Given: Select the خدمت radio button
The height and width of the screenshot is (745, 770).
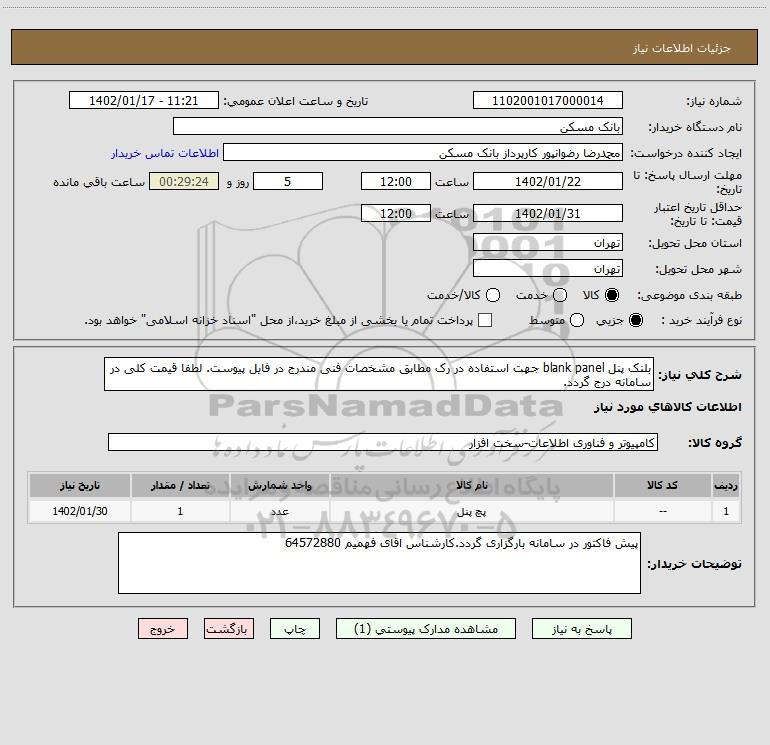Looking at the screenshot, I should pos(560,295).
